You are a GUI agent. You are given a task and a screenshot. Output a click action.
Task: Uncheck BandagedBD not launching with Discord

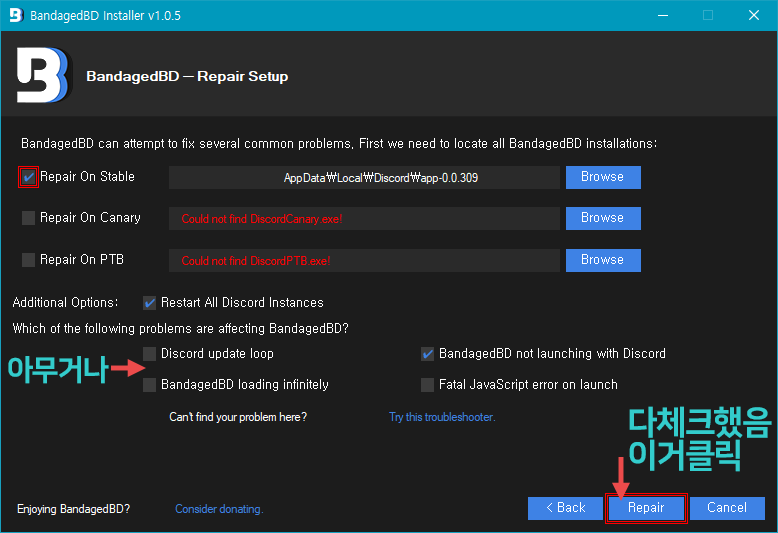coord(427,354)
